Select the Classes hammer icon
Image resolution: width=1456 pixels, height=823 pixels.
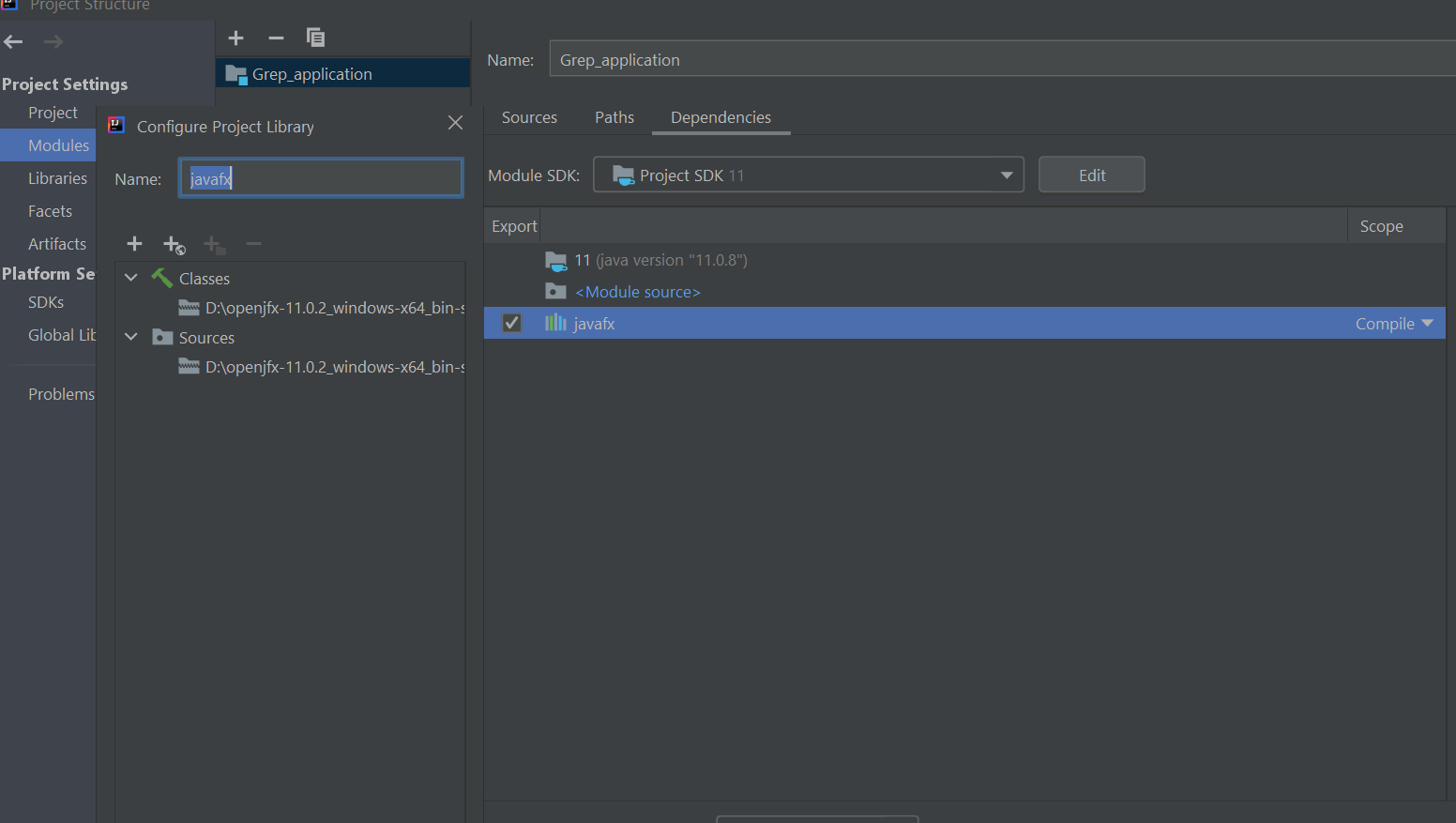(162, 278)
